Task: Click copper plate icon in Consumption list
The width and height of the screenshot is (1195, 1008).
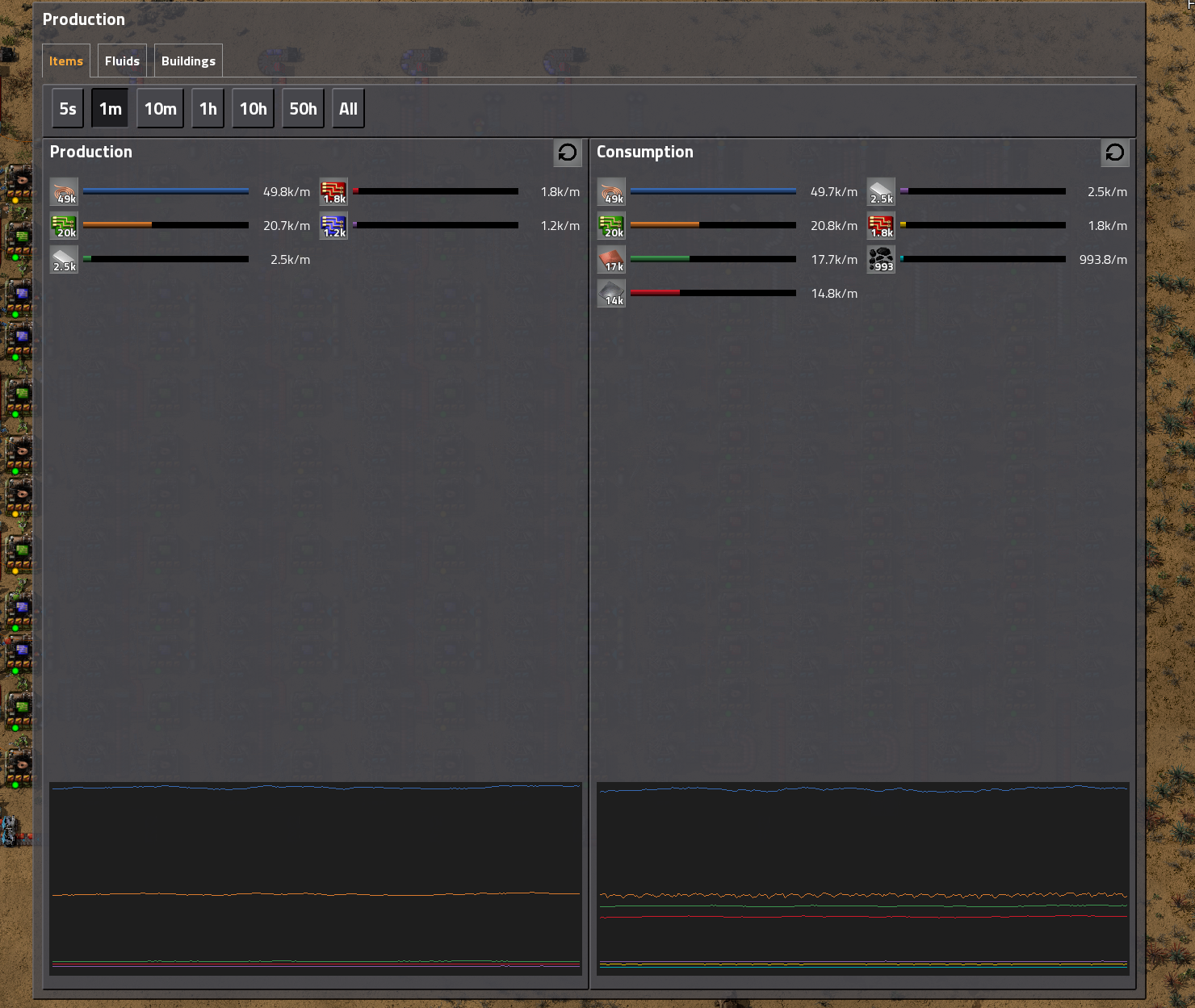Action: [x=611, y=260]
